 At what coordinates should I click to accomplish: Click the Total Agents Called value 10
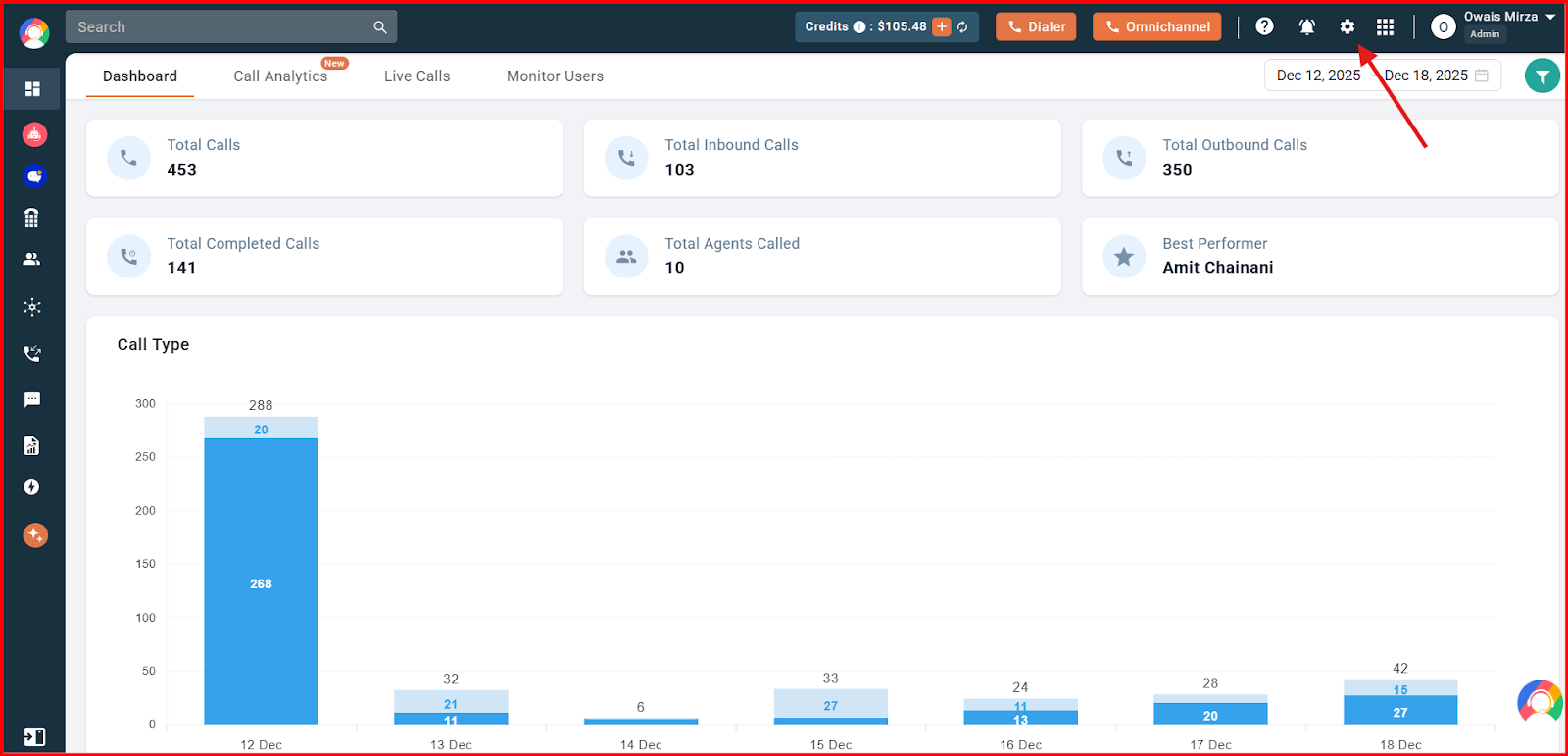click(674, 268)
